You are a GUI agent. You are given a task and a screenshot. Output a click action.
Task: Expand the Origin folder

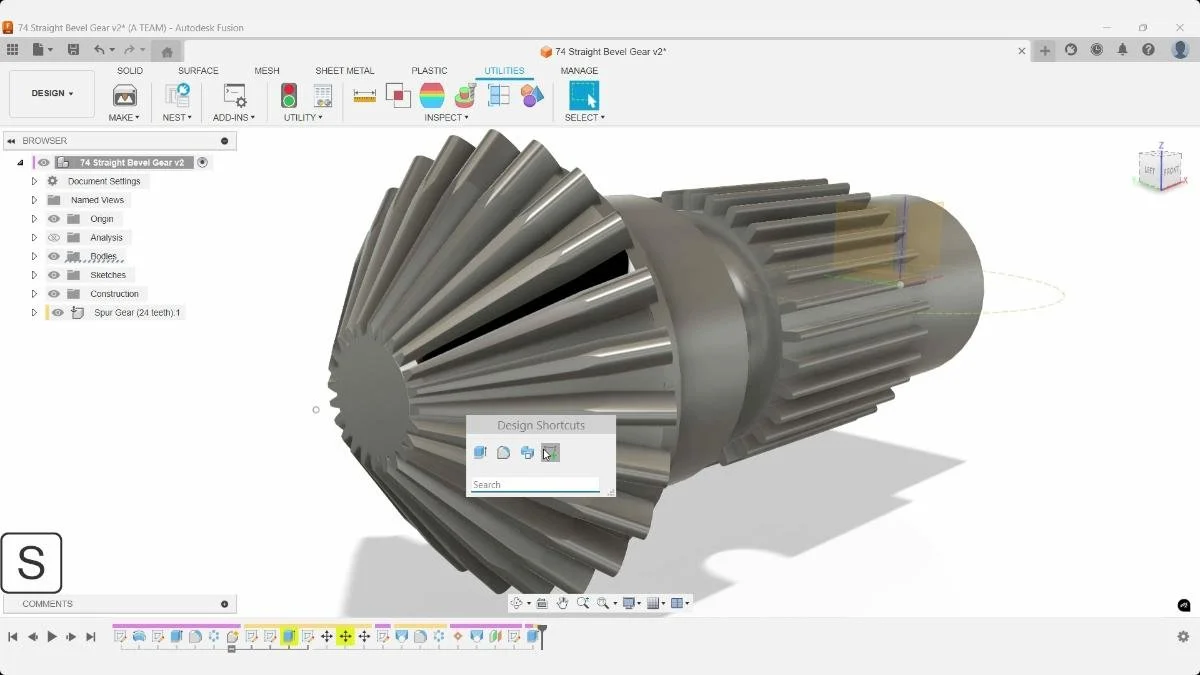34,219
